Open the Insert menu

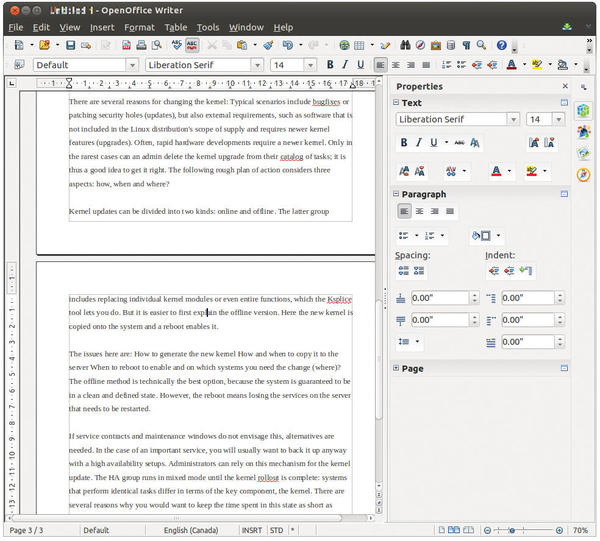102,28
